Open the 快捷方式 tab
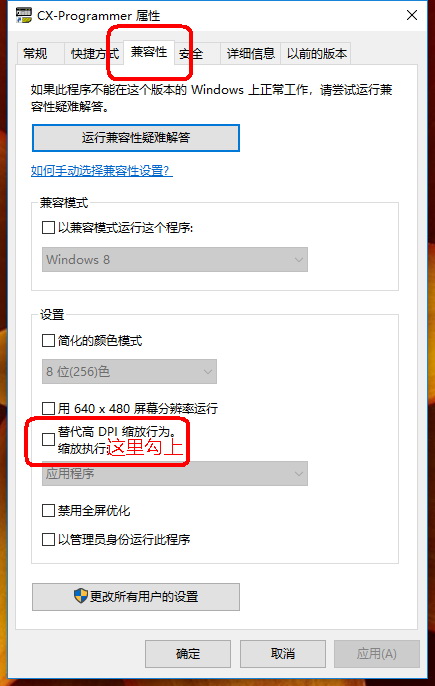Image resolution: width=435 pixels, height=686 pixels. (x=94, y=54)
